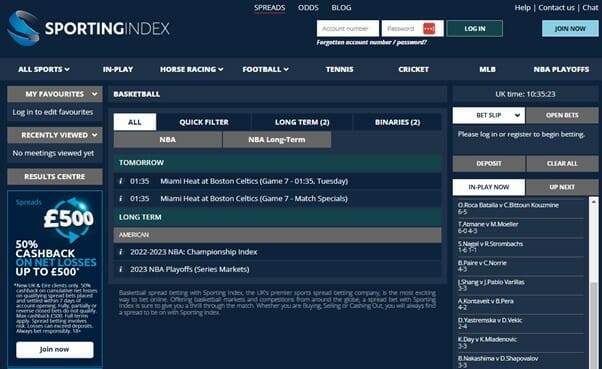
Task: Open Miami Heat at Boston Celtics Match Specials
Action: (254, 199)
